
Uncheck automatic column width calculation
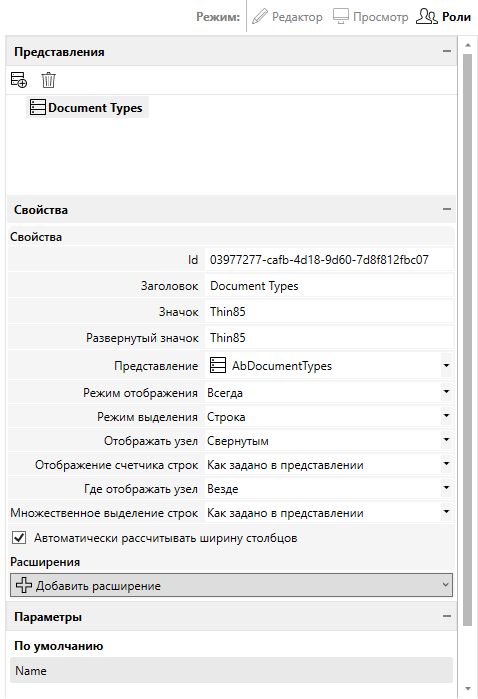point(19,538)
